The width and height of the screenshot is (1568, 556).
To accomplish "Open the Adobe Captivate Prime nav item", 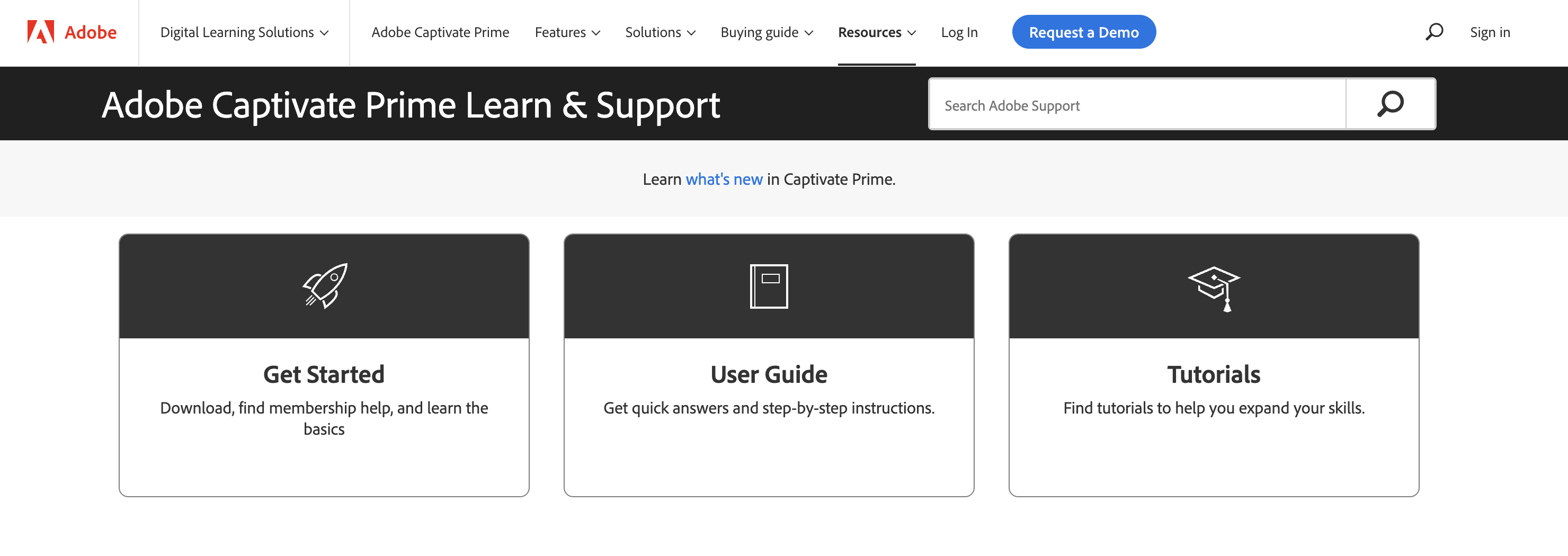I will (440, 32).
